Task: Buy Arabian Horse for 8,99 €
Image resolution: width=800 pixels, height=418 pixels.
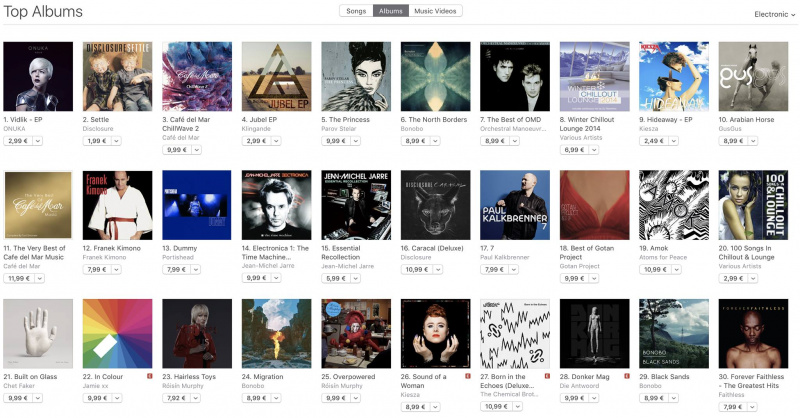Action: point(733,141)
